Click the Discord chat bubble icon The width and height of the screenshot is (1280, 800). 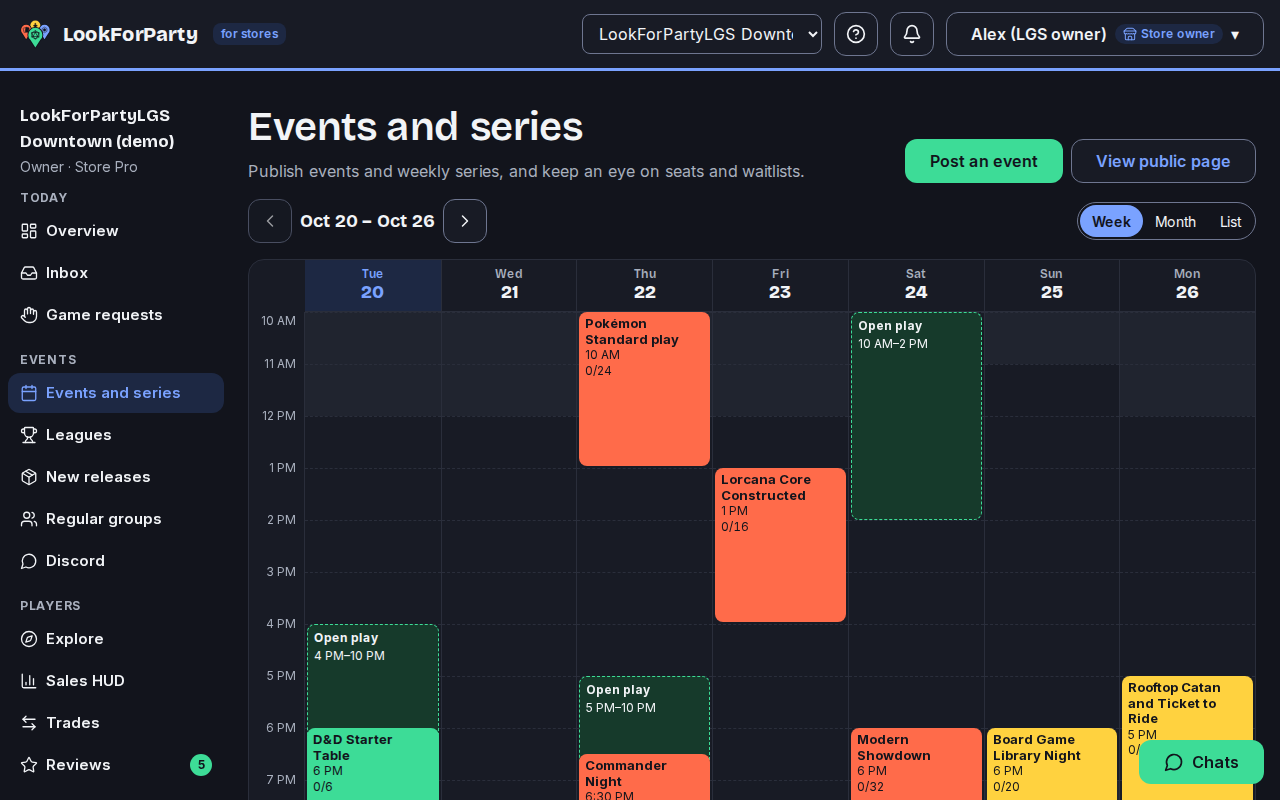pyautogui.click(x=29, y=561)
